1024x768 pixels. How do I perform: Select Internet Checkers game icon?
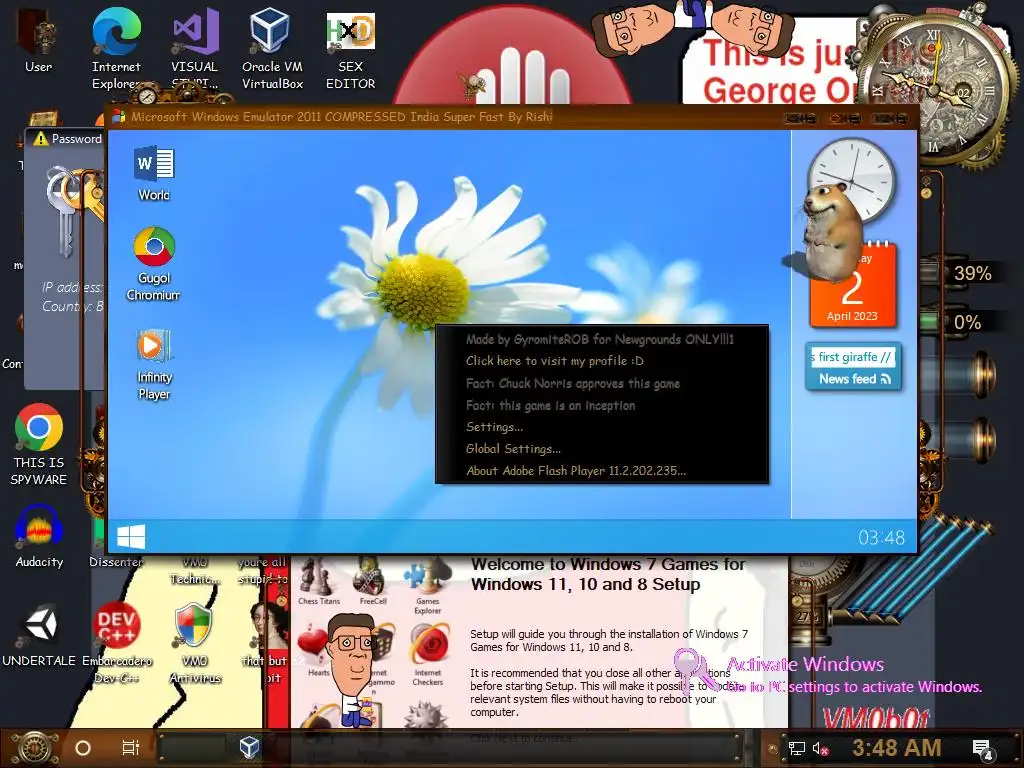[428, 654]
